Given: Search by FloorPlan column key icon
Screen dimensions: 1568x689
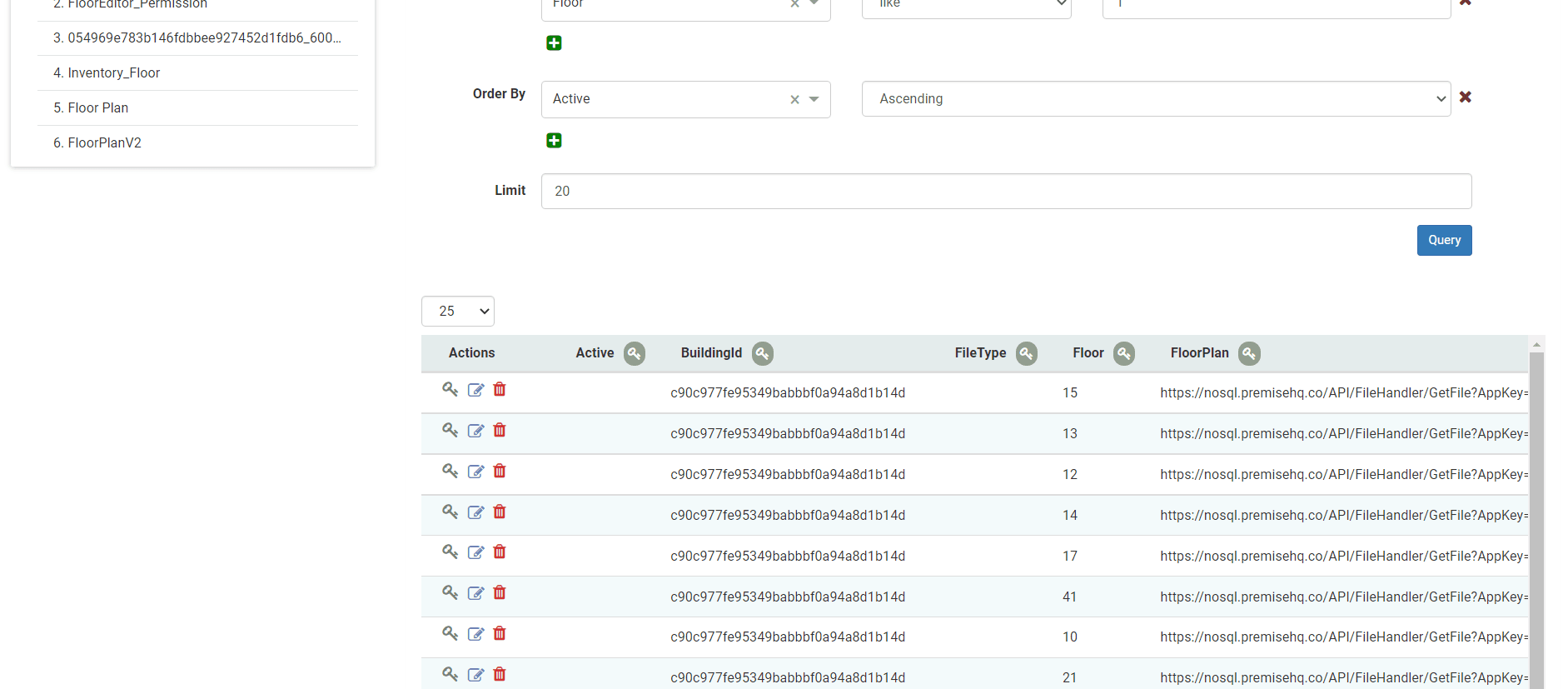Looking at the screenshot, I should point(1249,353).
